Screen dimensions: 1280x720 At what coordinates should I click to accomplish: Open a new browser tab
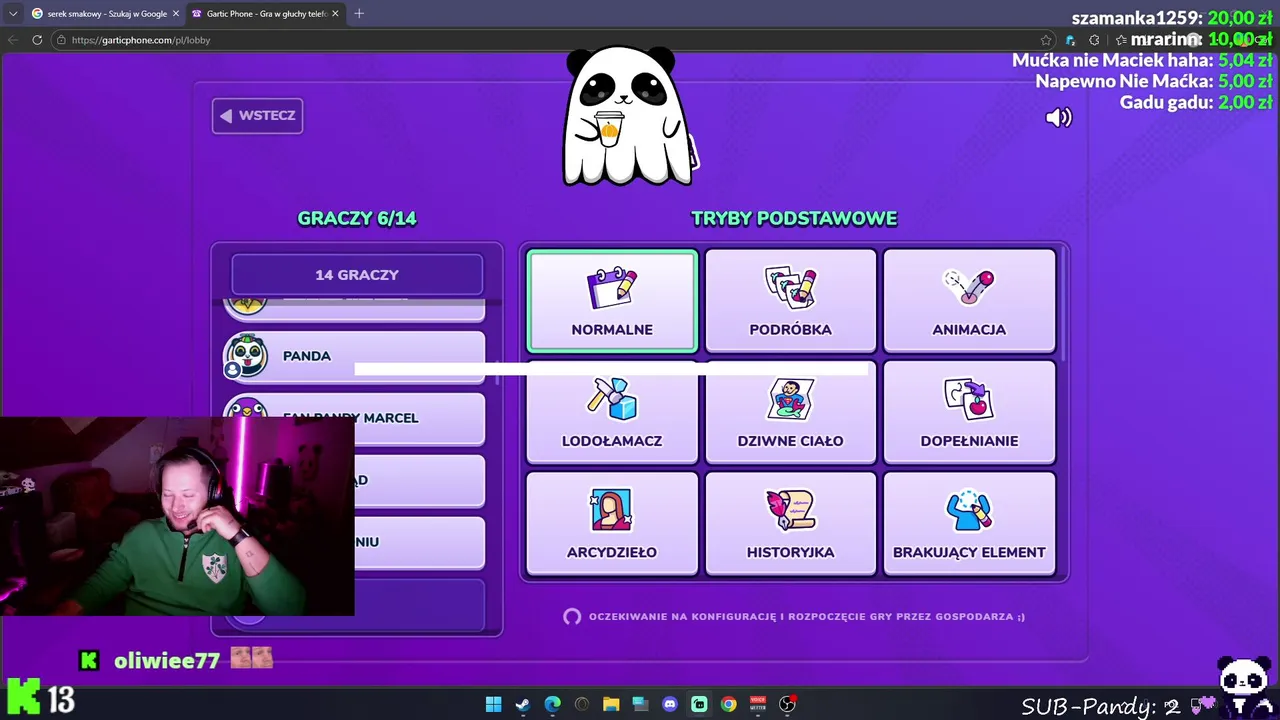(x=359, y=14)
